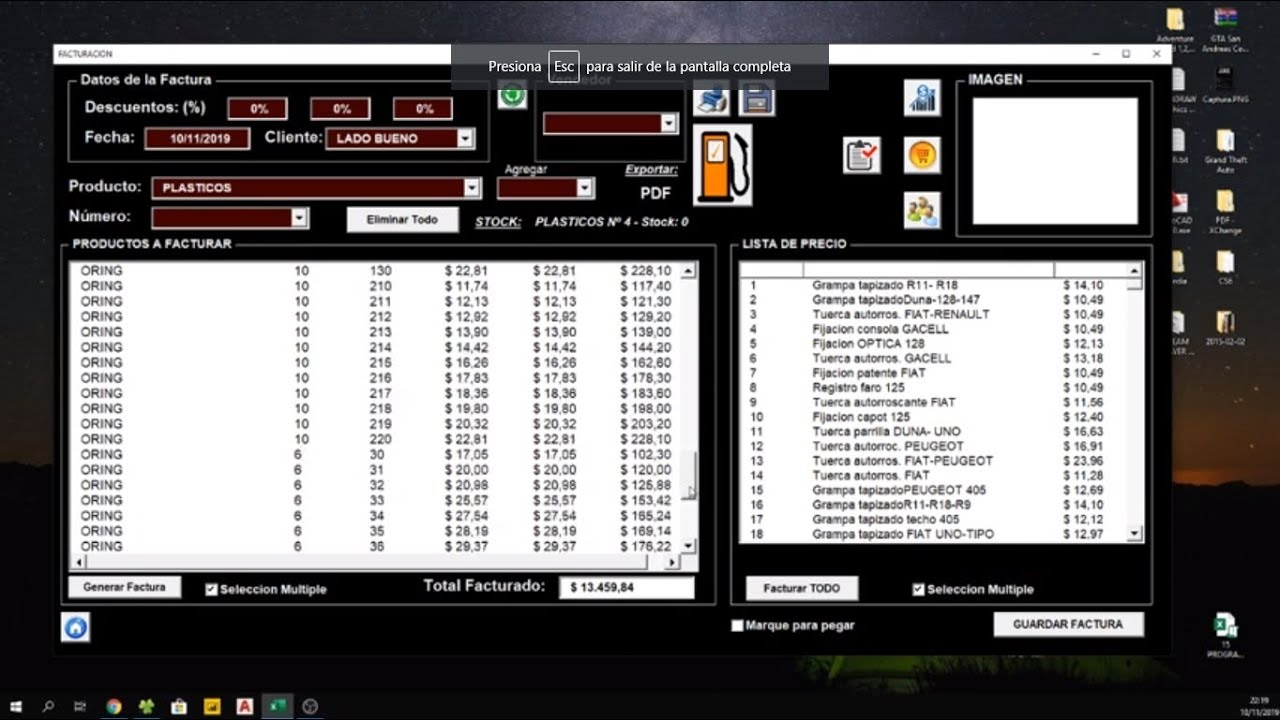Click Generar Factura button
This screenshot has width=1280, height=720.
125,588
